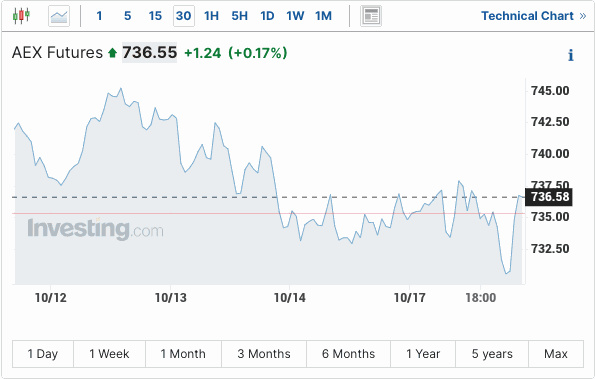
Task: Show the 1 Day range
Action: (x=43, y=354)
